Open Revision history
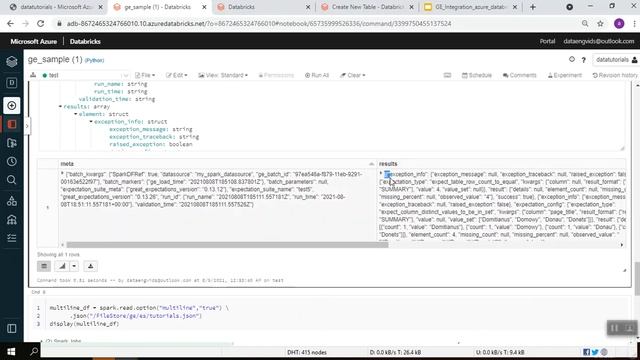This screenshot has width=640, height=360. 615,75
